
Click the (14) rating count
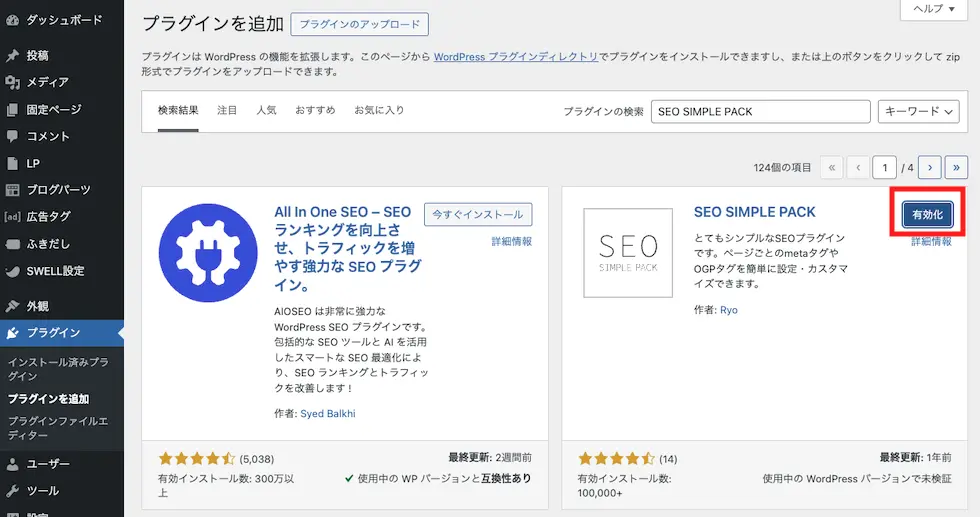tap(668, 459)
